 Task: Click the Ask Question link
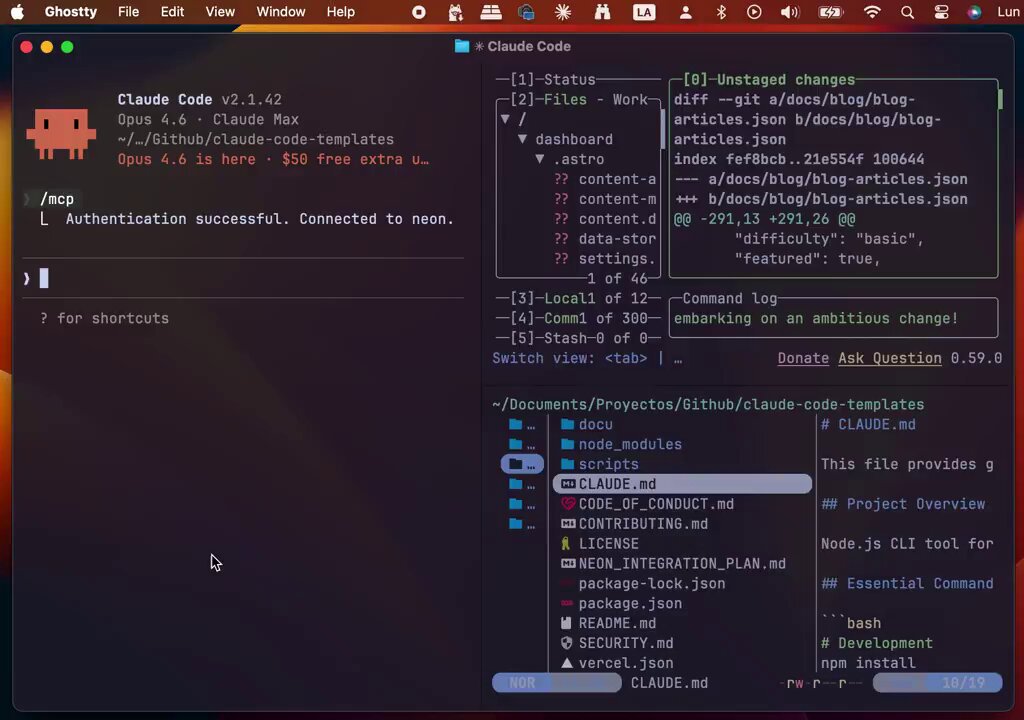click(890, 358)
